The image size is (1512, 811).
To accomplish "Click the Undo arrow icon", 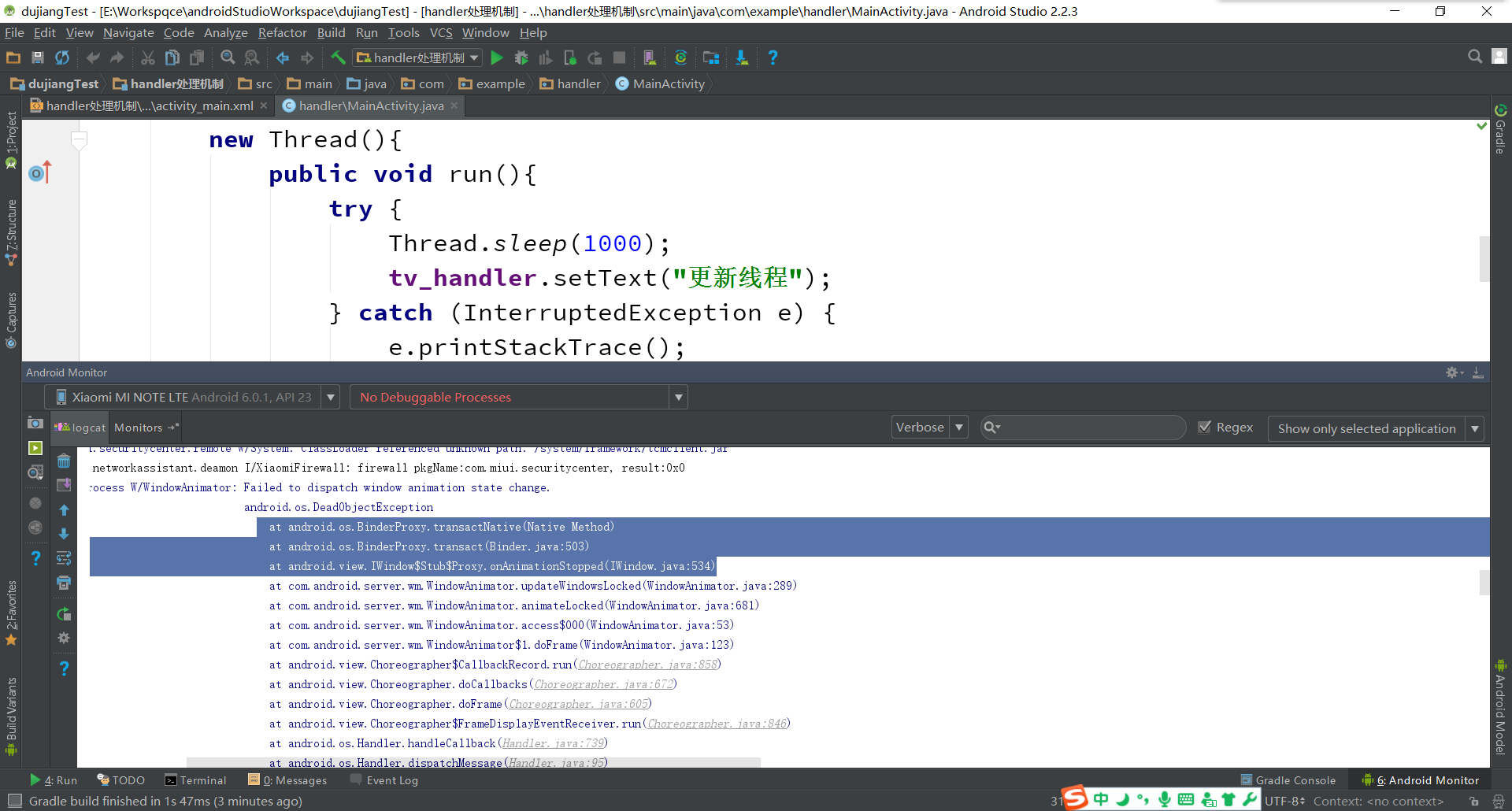I will coord(93,57).
